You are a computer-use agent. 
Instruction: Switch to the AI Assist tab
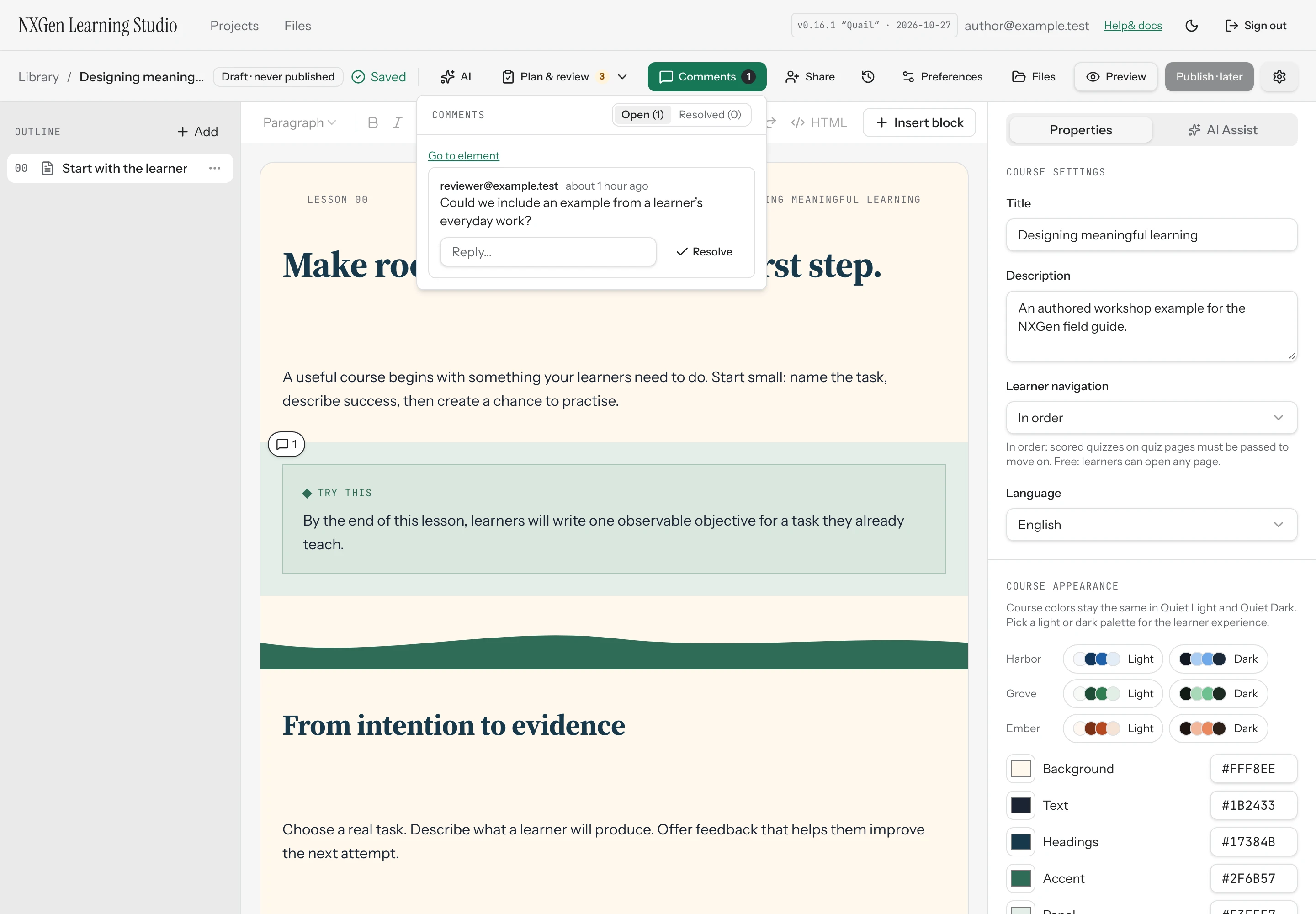click(x=1223, y=130)
